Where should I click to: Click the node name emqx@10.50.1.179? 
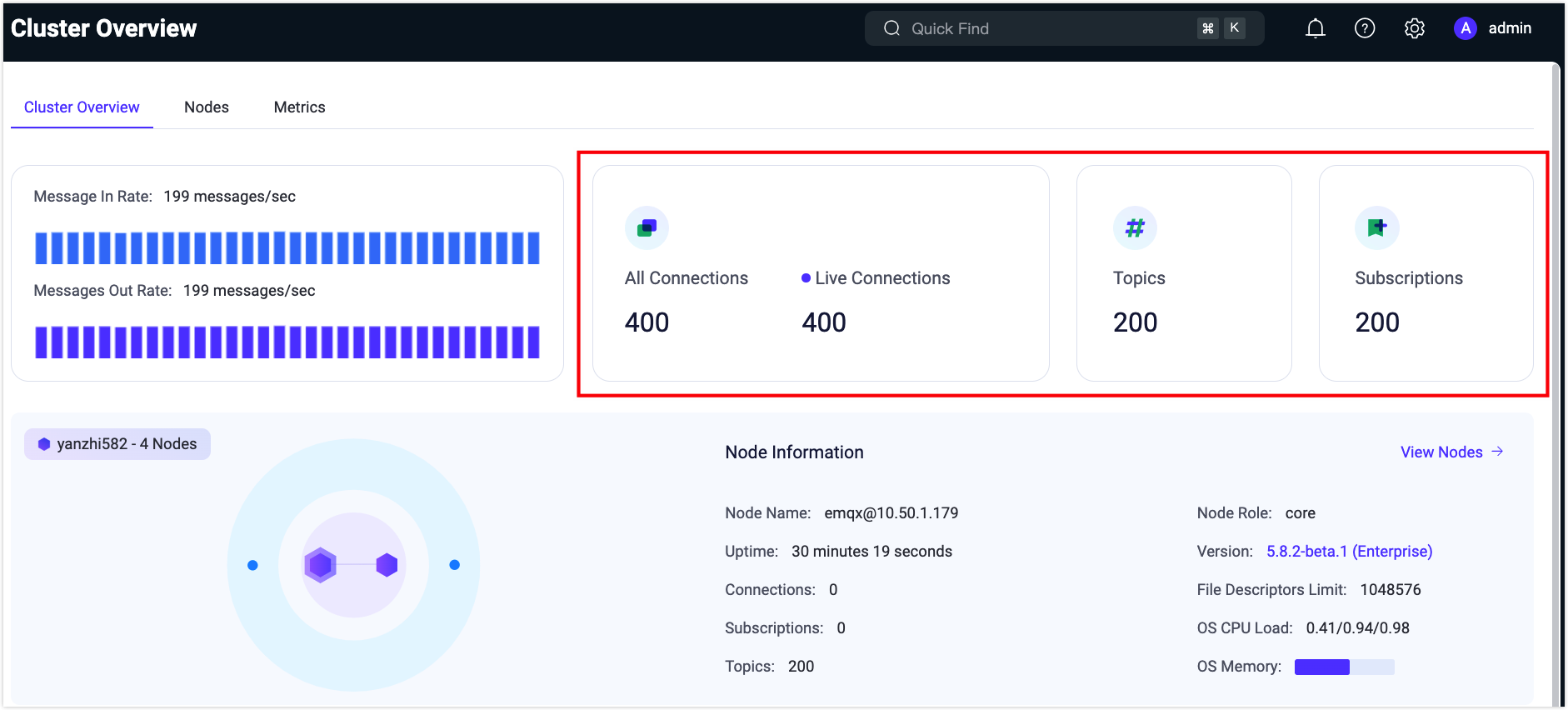tap(891, 513)
